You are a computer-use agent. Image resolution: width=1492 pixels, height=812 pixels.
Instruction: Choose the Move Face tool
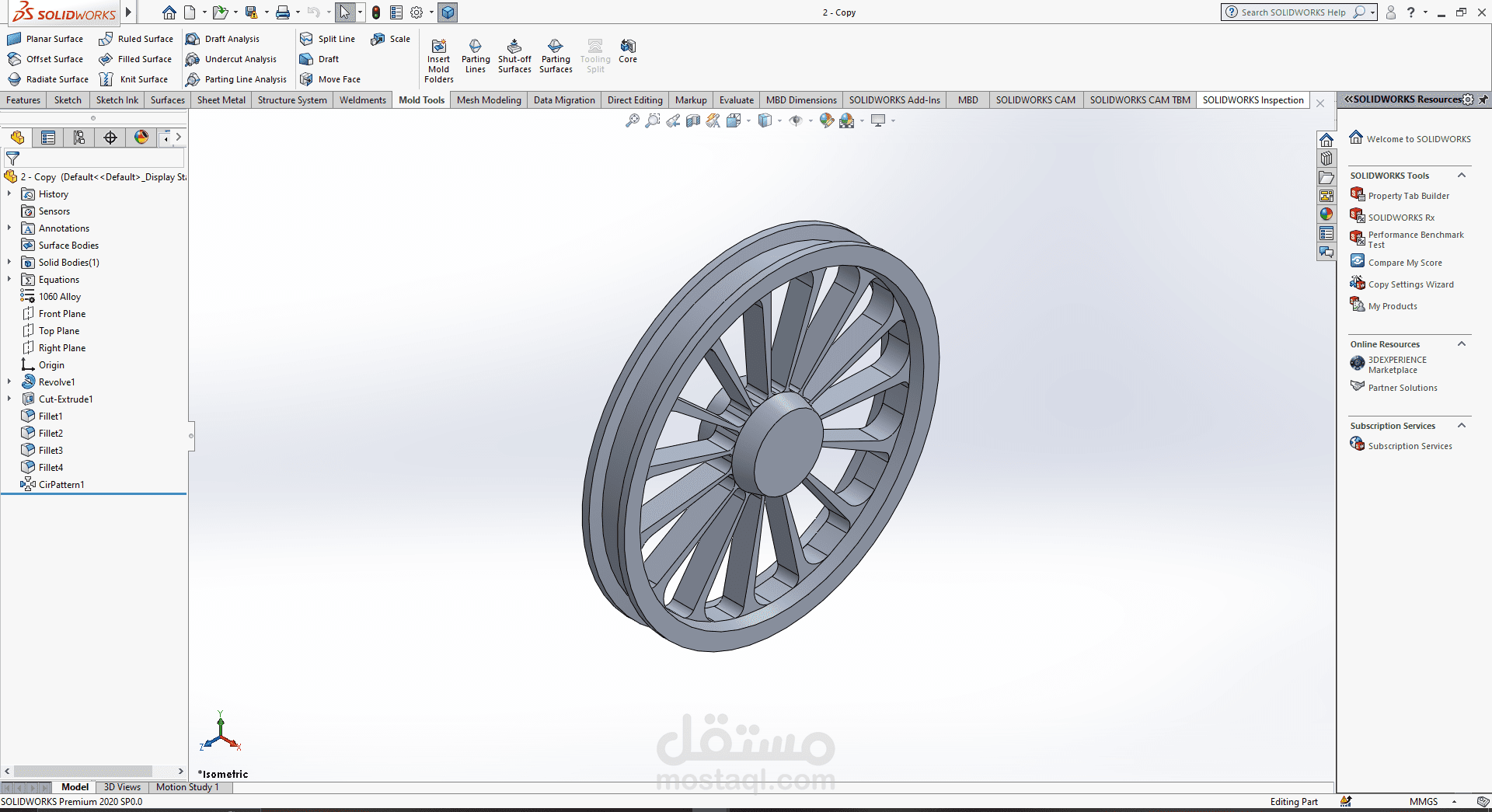[x=330, y=79]
